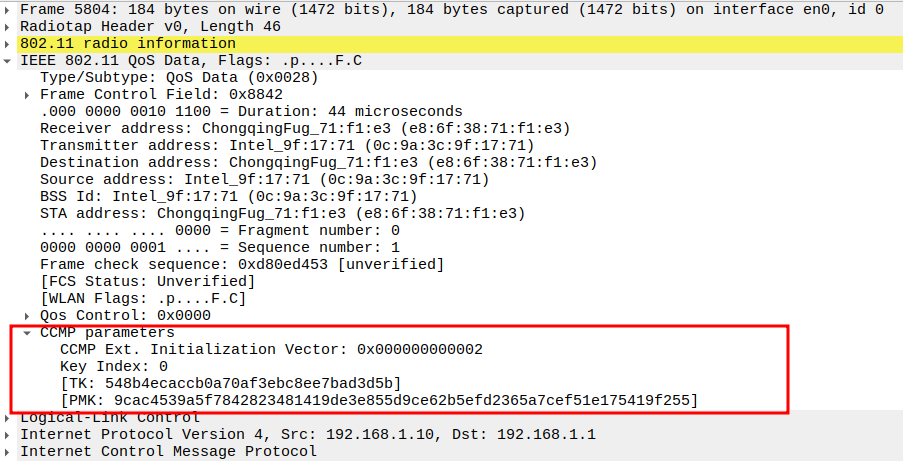Image resolution: width=903 pixels, height=466 pixels.
Task: Select the Frame check sequence line
Action: pos(241,265)
